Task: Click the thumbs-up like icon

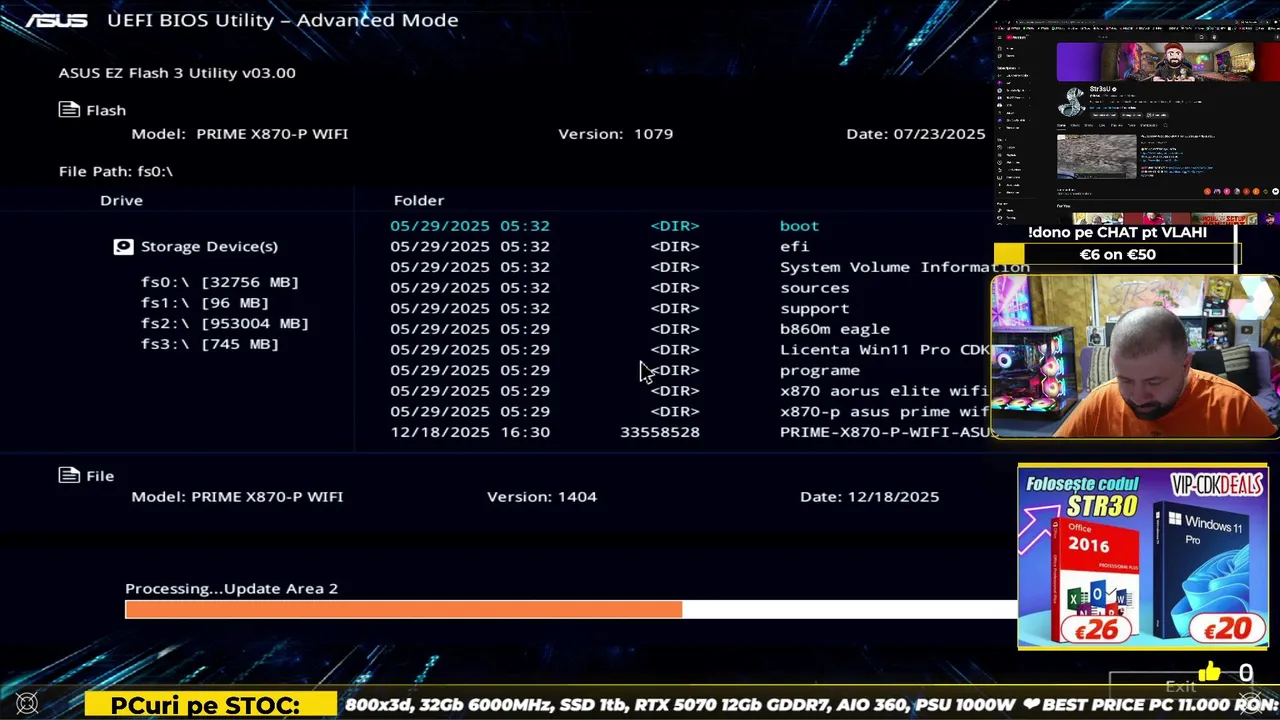Action: [1209, 672]
